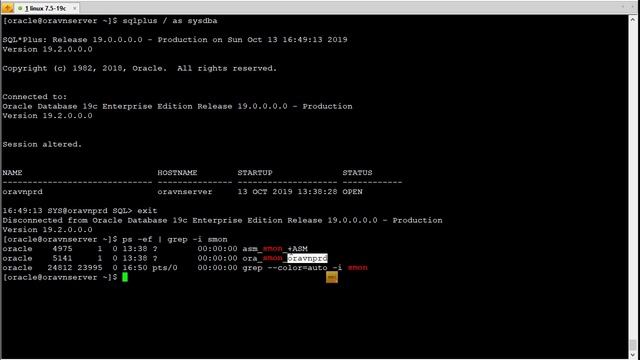Close the linux 7.5-19c session tab

[74, 8]
